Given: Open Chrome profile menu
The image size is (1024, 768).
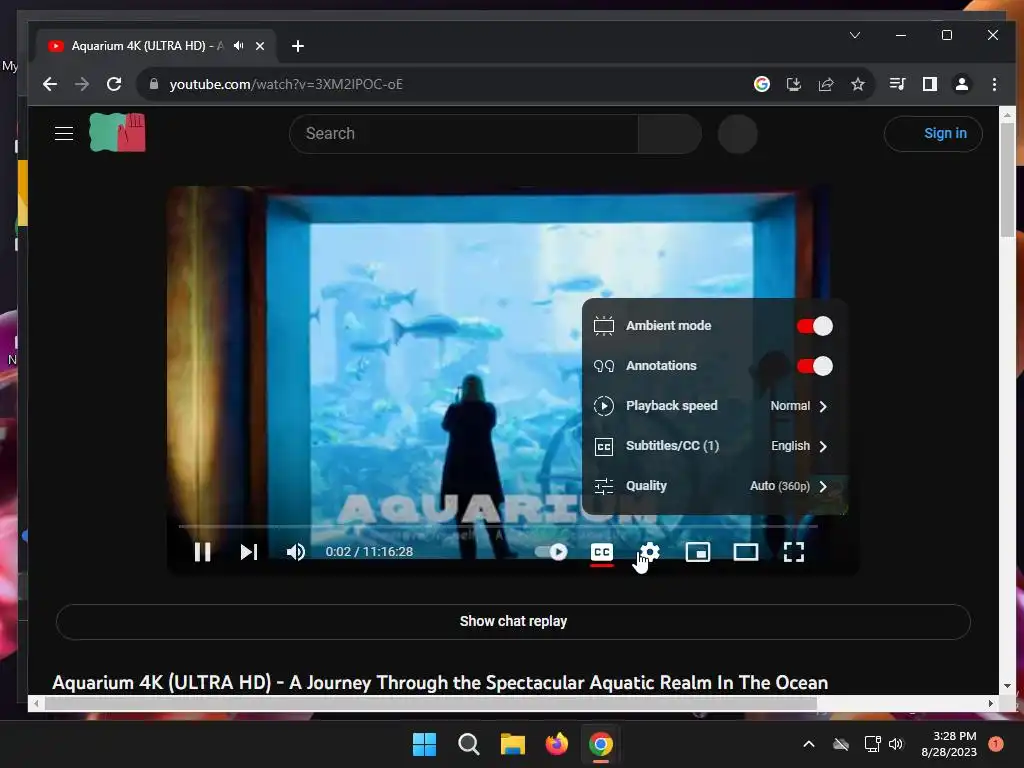Looking at the screenshot, I should tap(962, 84).
